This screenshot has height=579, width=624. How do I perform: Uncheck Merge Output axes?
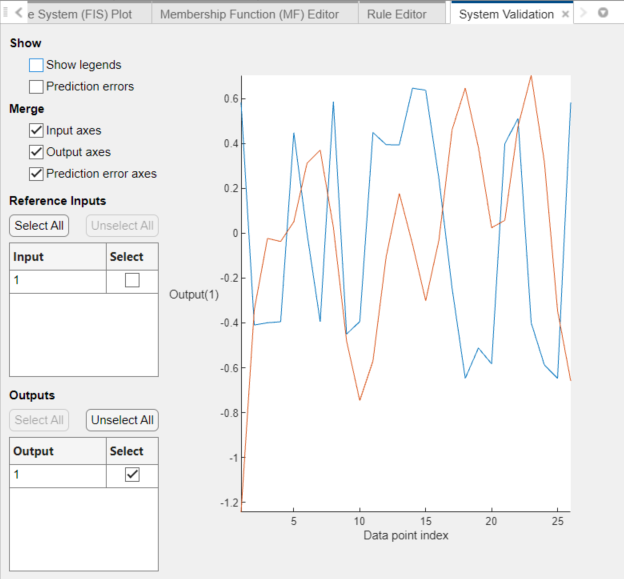[36, 152]
